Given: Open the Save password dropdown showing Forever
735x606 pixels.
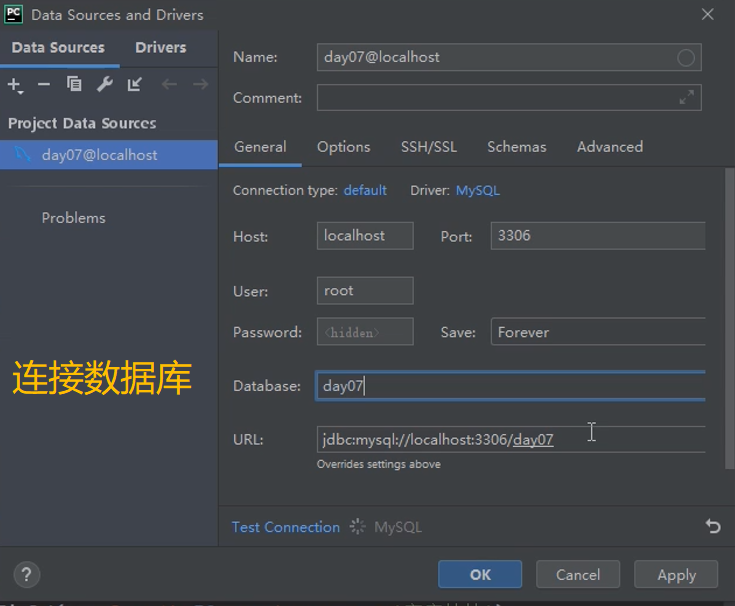Looking at the screenshot, I should pos(598,332).
